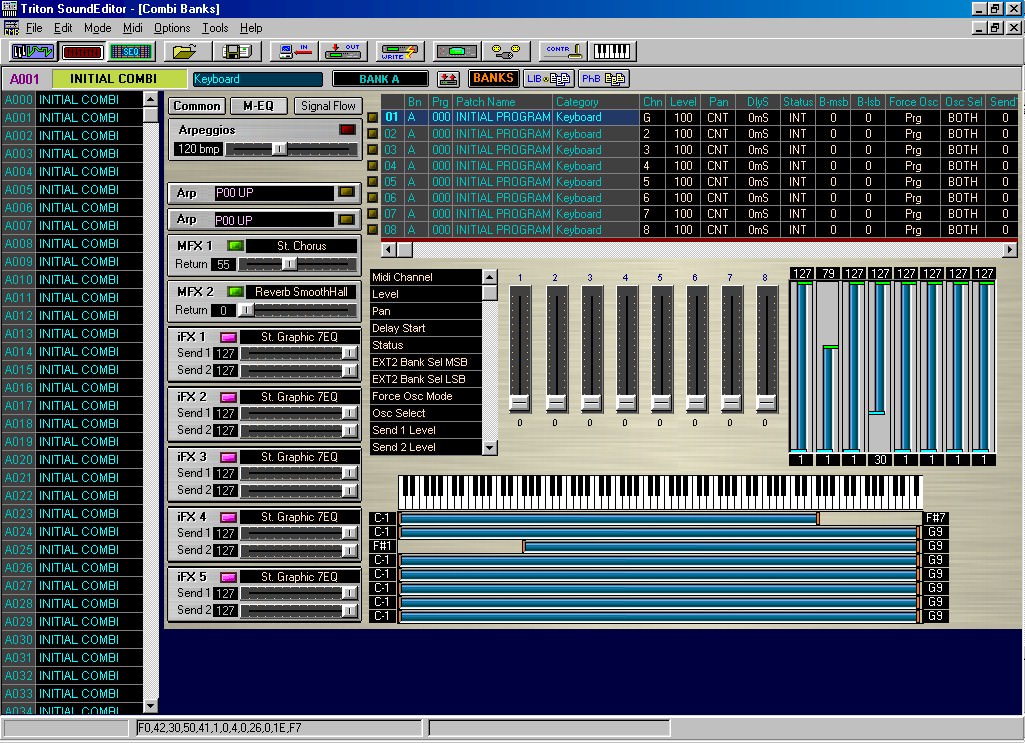Image resolution: width=1025 pixels, height=743 pixels.
Task: Send data using the OUT toolbar icon
Action: click(343, 51)
